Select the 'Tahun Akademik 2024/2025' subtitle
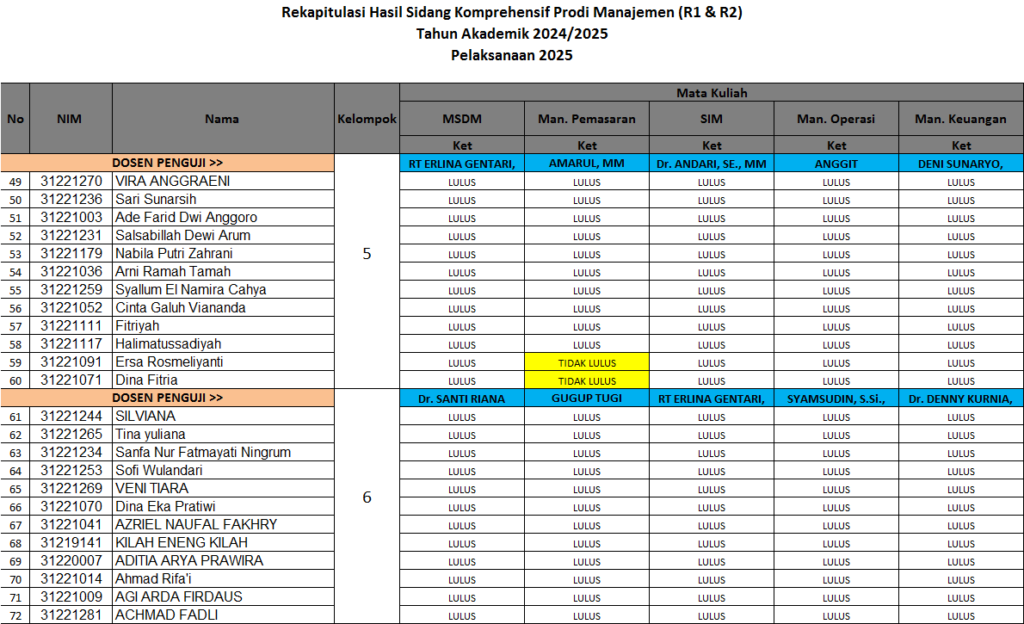This screenshot has height=624, width=1024. click(x=512, y=34)
